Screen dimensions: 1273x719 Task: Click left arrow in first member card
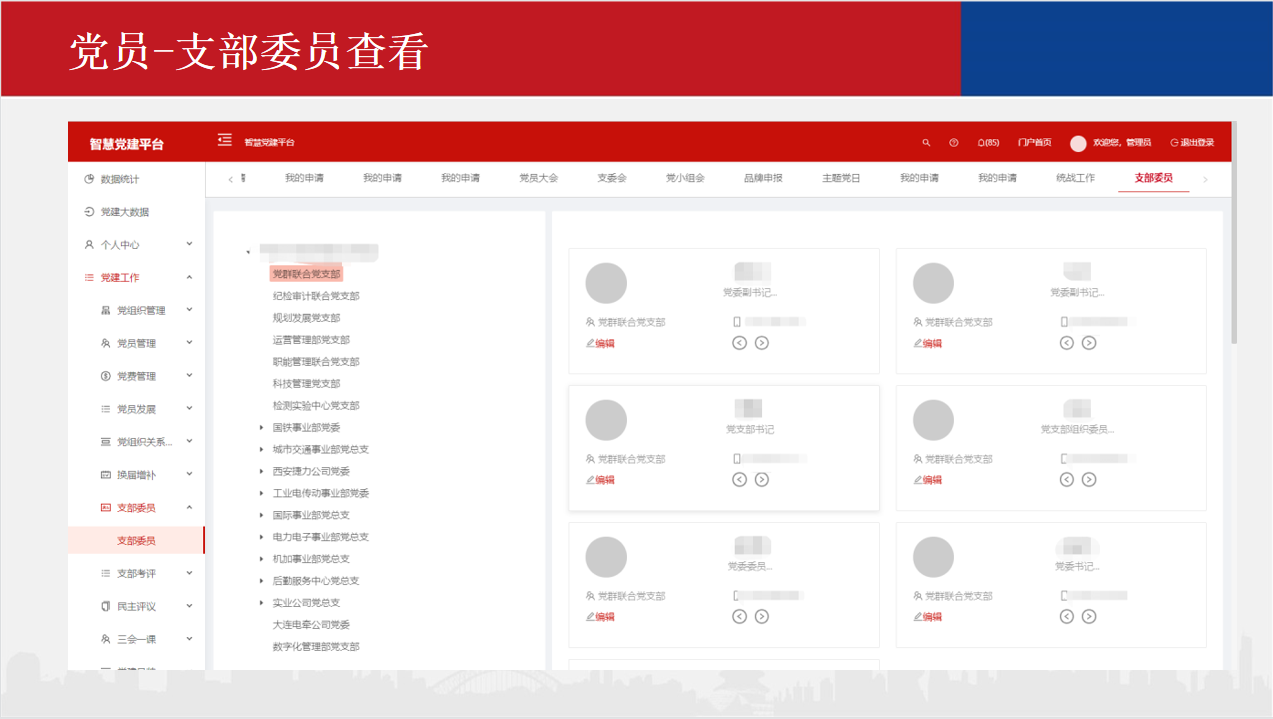pyautogui.click(x=740, y=343)
